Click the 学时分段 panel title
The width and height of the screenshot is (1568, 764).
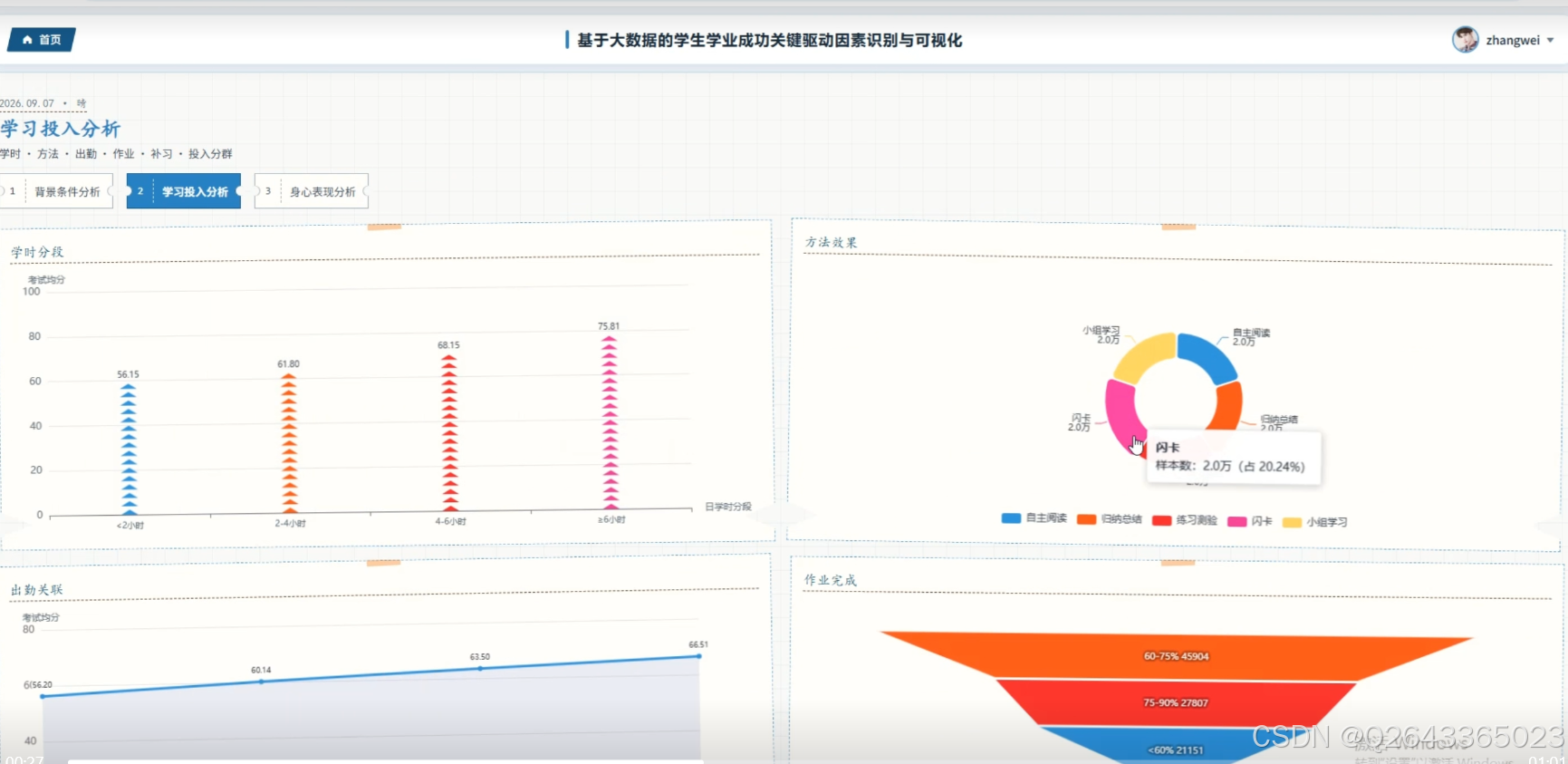point(37,252)
